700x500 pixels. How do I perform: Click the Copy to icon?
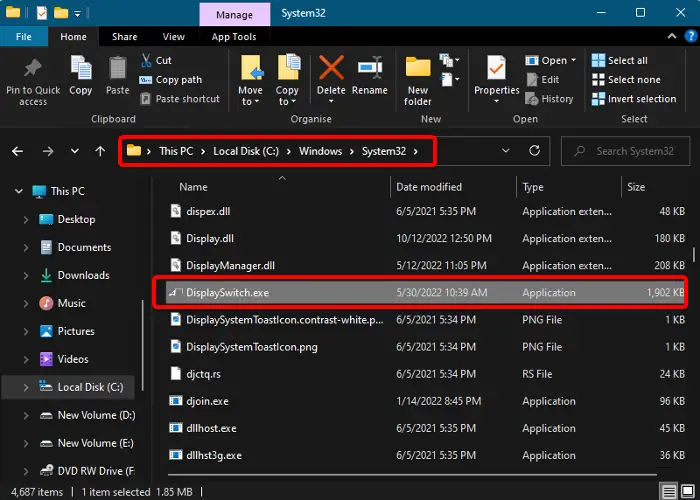pyautogui.click(x=288, y=67)
